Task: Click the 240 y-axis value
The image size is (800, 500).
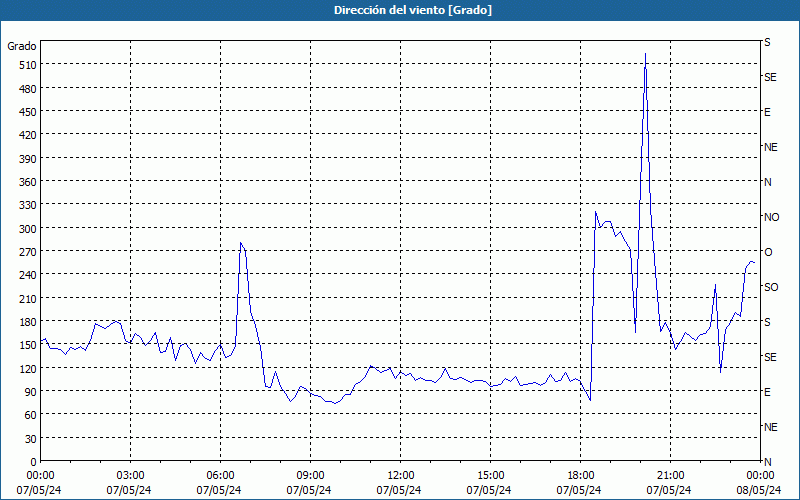Action: click(28, 275)
